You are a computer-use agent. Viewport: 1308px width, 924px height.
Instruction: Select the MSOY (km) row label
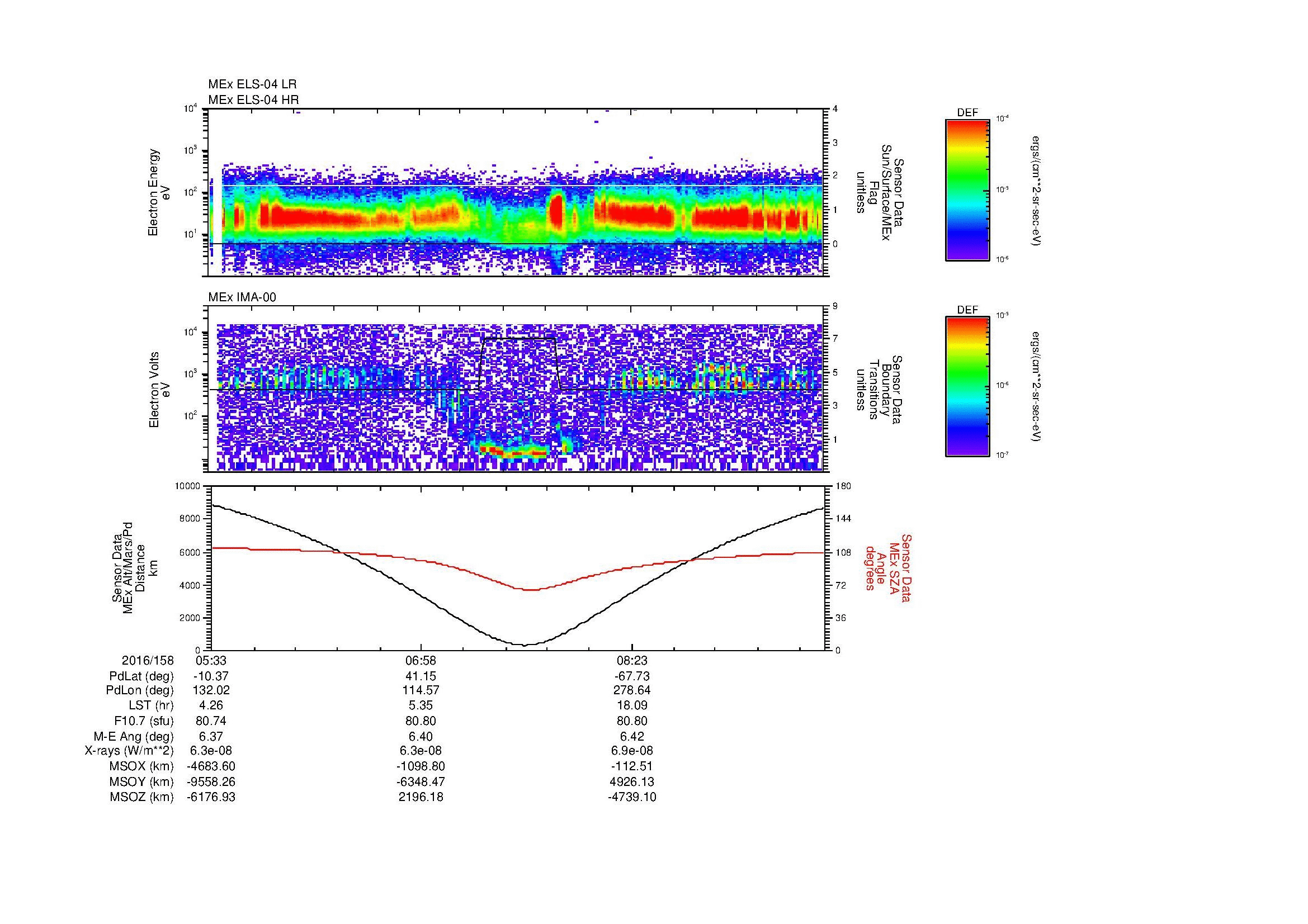(142, 781)
